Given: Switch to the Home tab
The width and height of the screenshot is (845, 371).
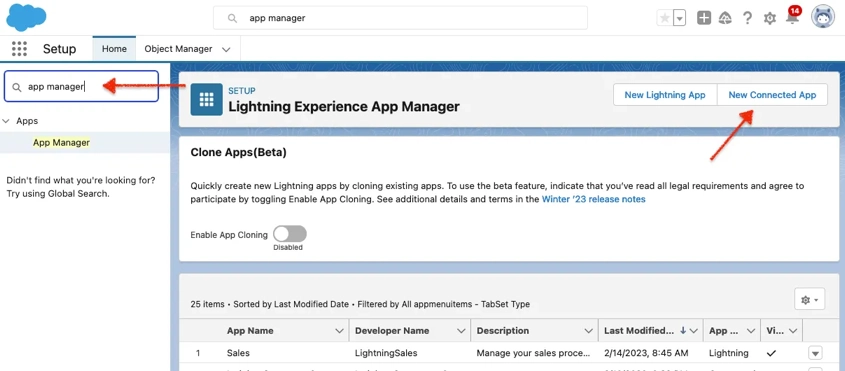Looking at the screenshot, I should (x=114, y=49).
